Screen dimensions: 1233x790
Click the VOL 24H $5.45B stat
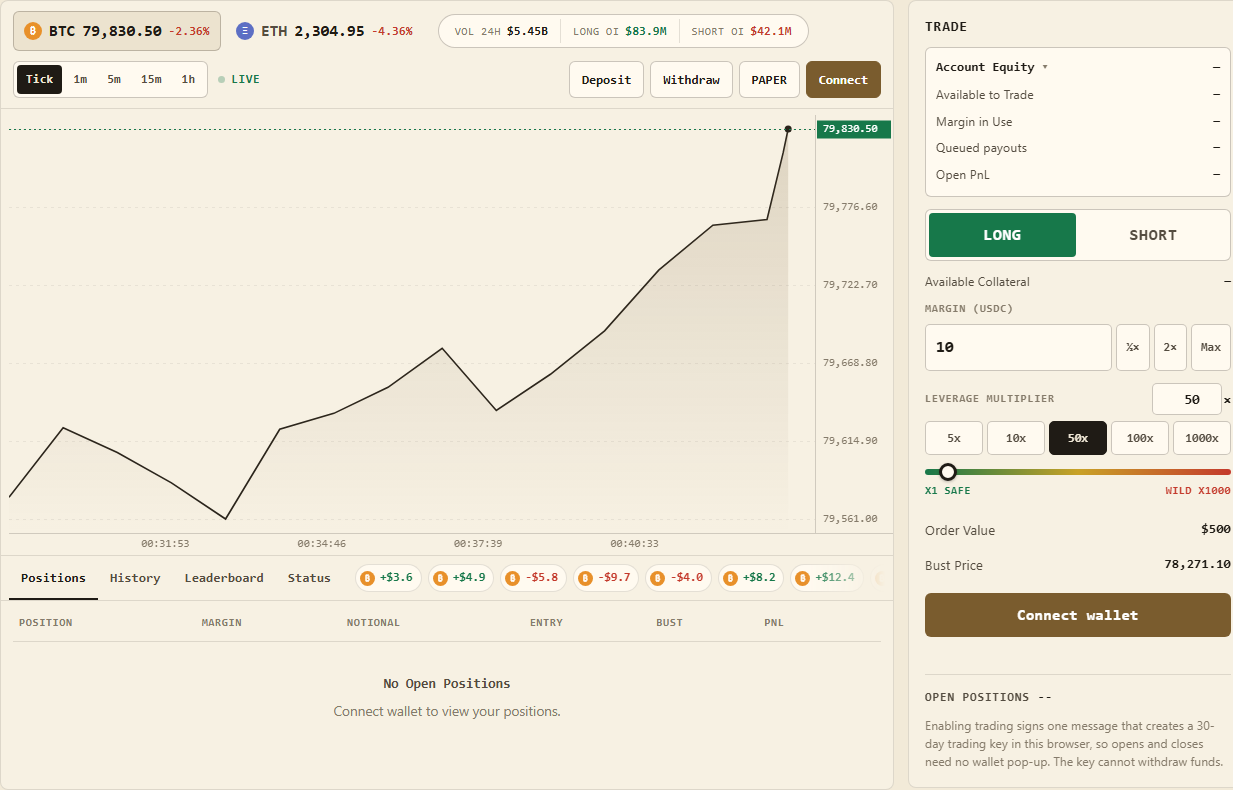(501, 31)
